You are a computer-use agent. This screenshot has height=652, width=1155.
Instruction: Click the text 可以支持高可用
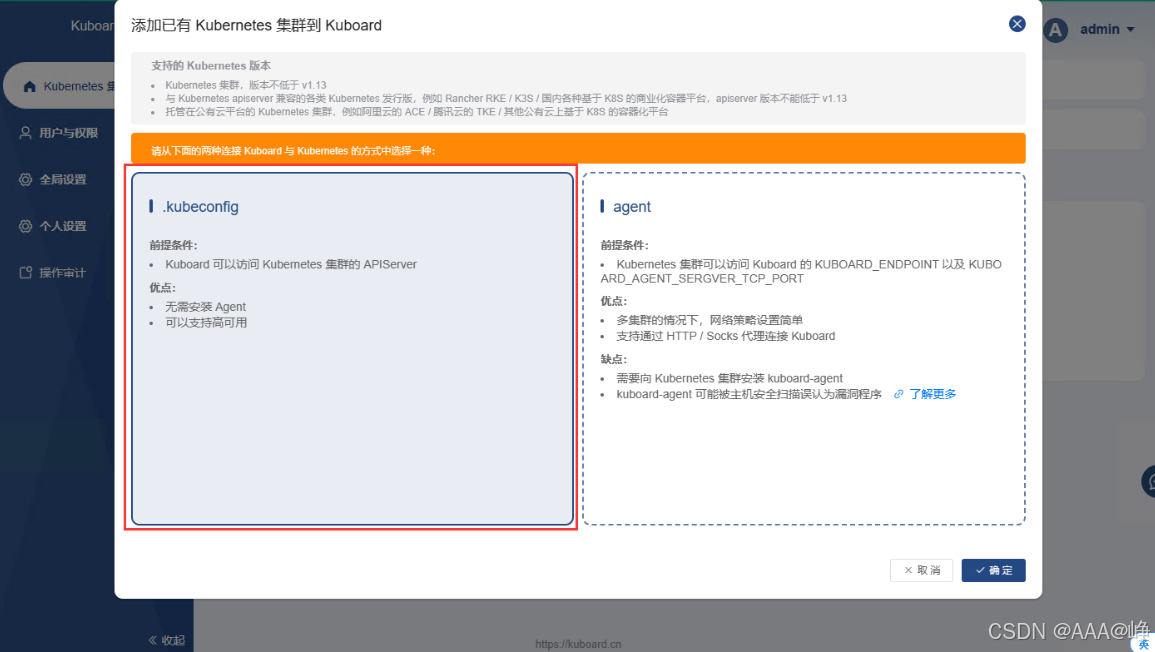[x=206, y=323]
